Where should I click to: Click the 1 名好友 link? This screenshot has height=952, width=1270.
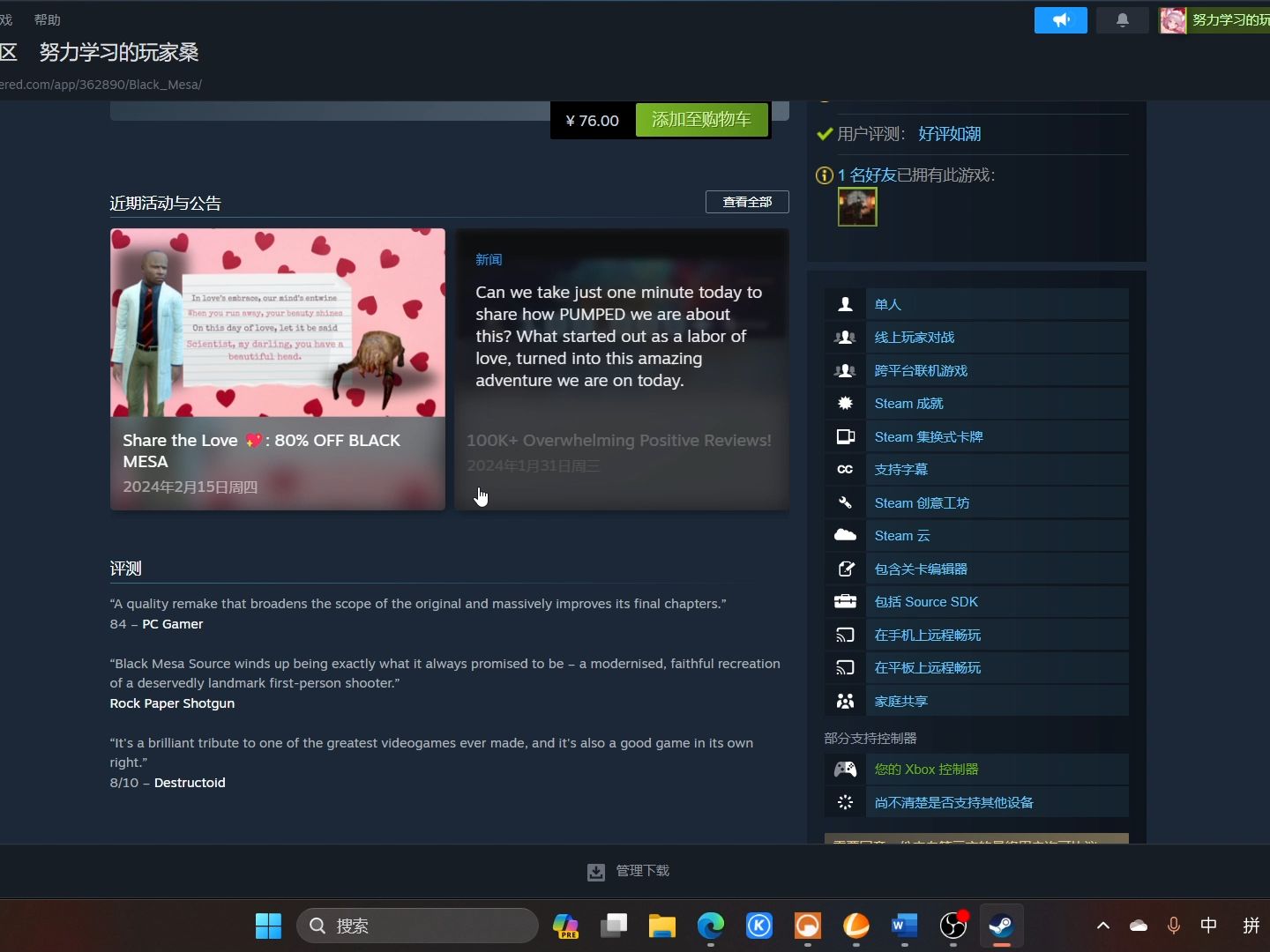point(867,175)
